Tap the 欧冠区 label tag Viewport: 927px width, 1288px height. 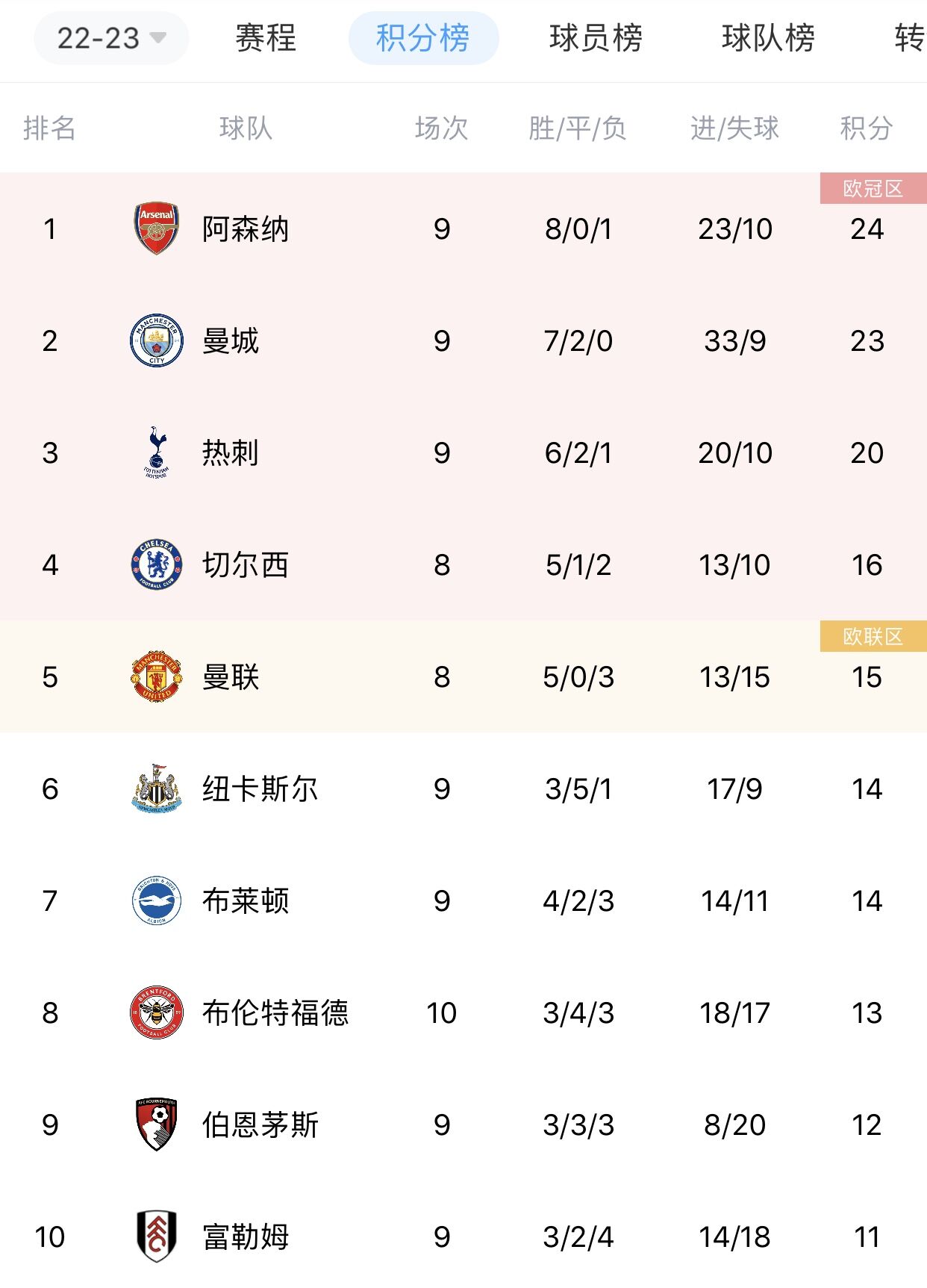873,188
